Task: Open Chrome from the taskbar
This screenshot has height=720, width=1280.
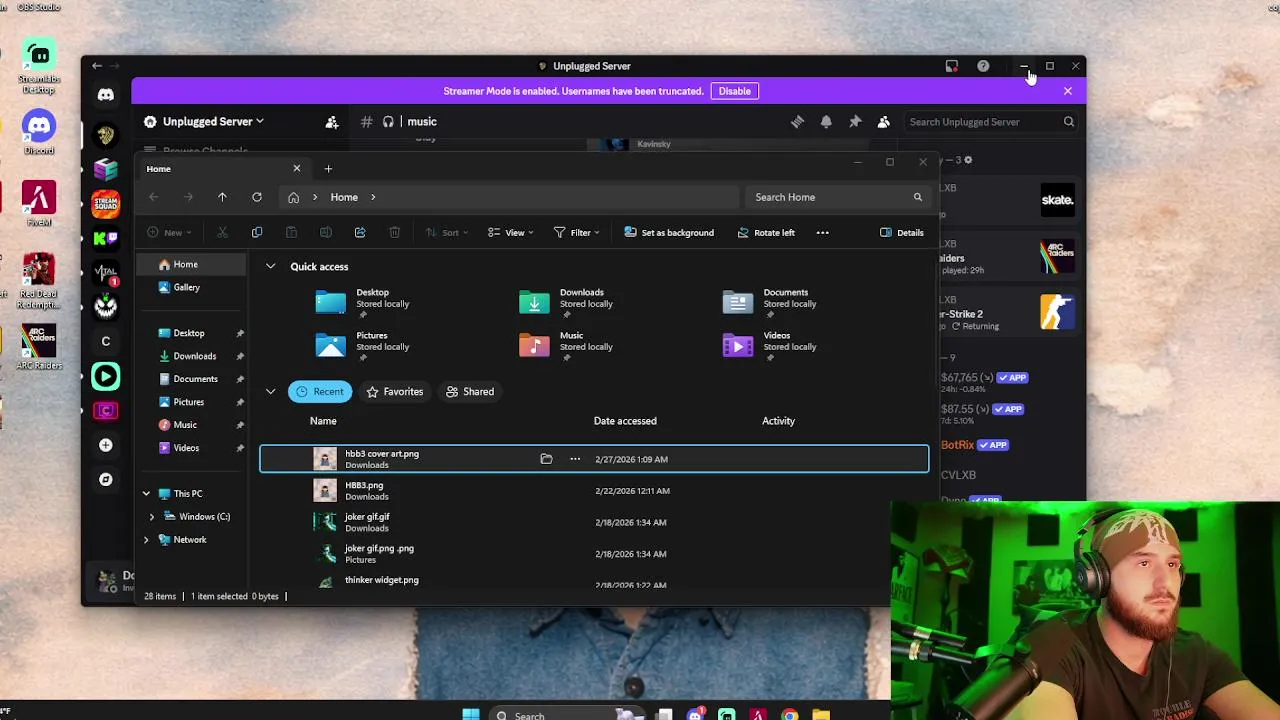Action: (x=790, y=715)
